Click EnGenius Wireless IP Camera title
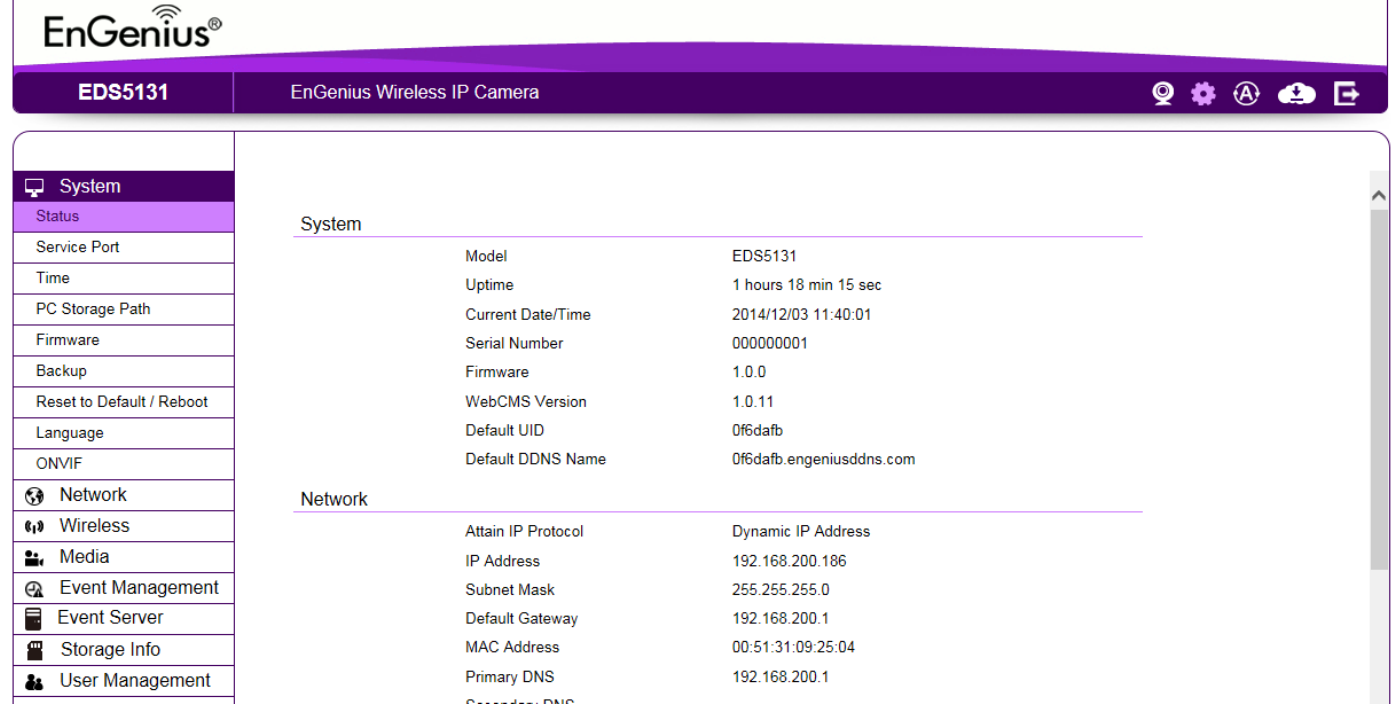Image resolution: width=1395 pixels, height=704 pixels. [415, 93]
